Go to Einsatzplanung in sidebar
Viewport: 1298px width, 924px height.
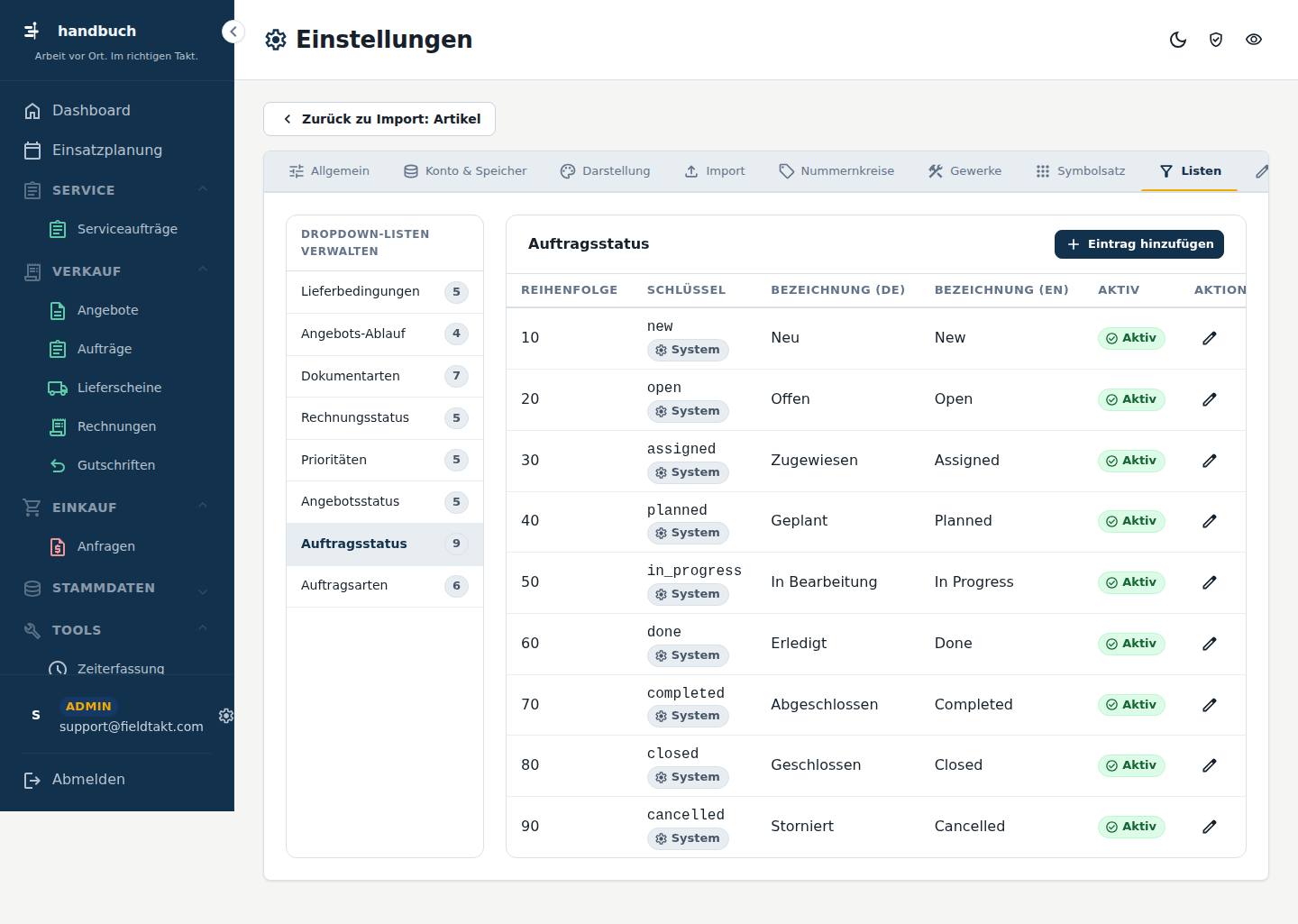coord(117,151)
